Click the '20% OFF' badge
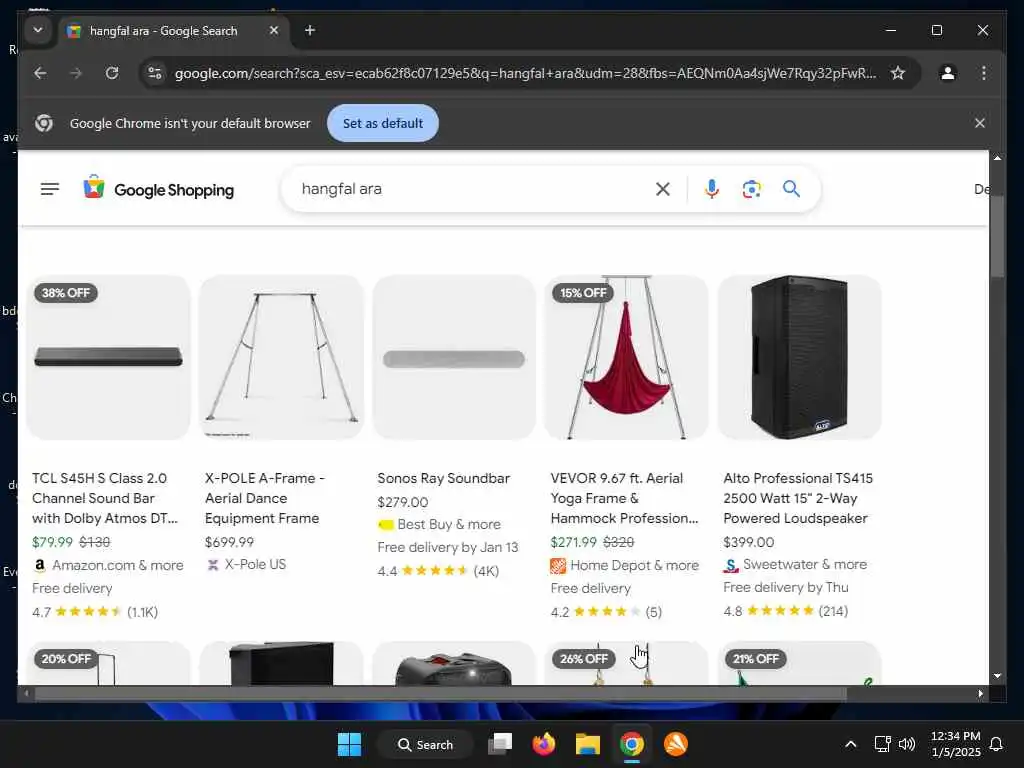The height and width of the screenshot is (768, 1024). (66, 659)
